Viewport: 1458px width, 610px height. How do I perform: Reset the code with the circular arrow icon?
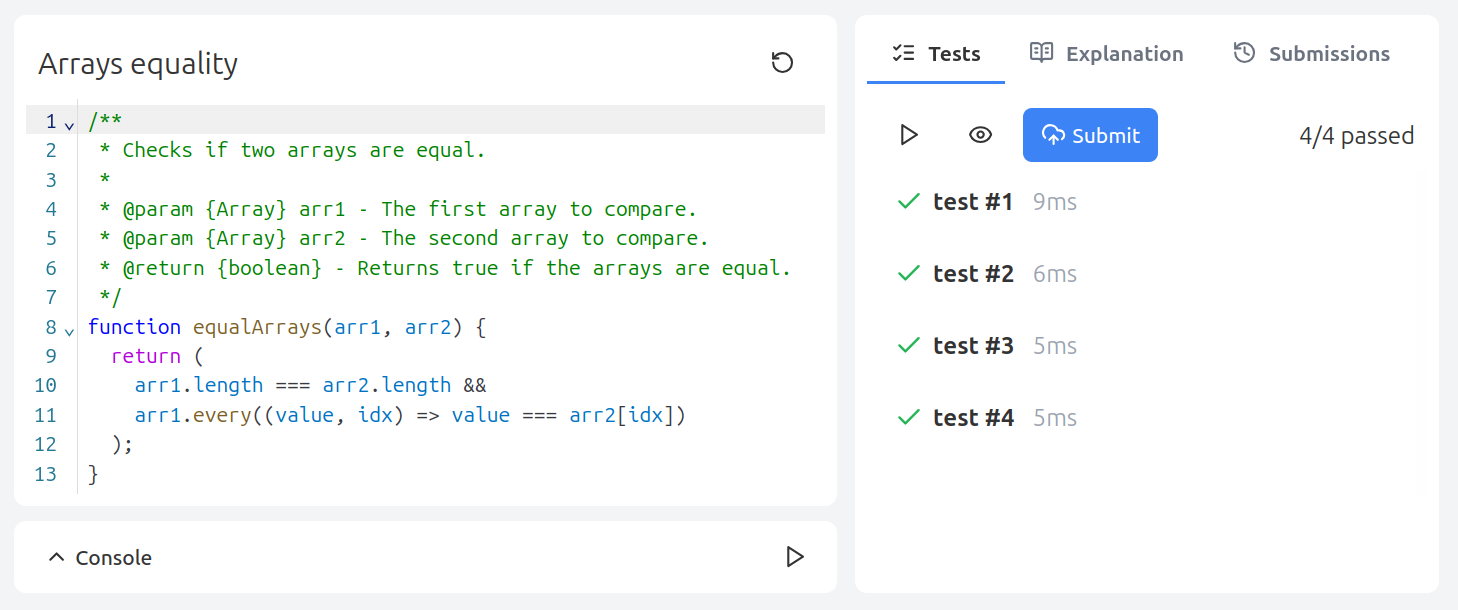point(782,63)
